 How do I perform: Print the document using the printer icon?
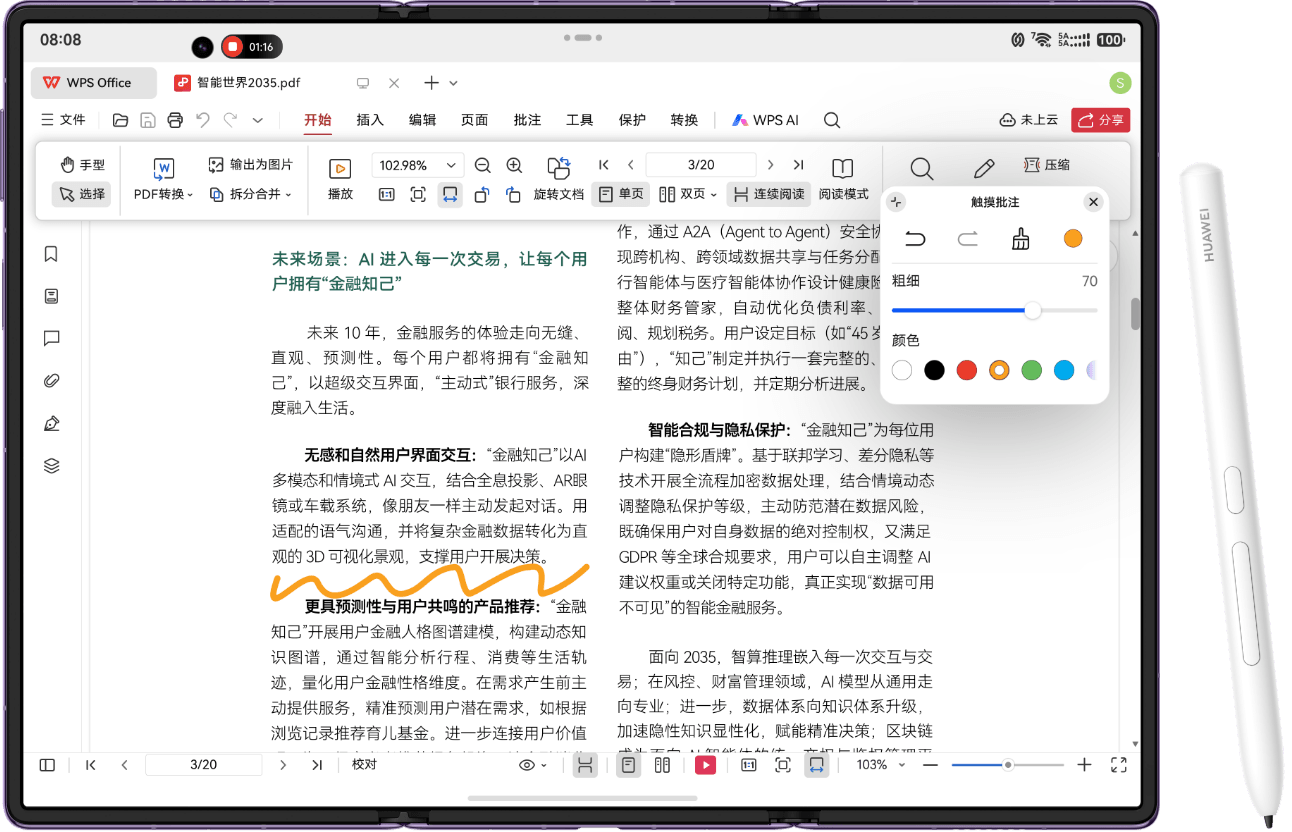175,120
